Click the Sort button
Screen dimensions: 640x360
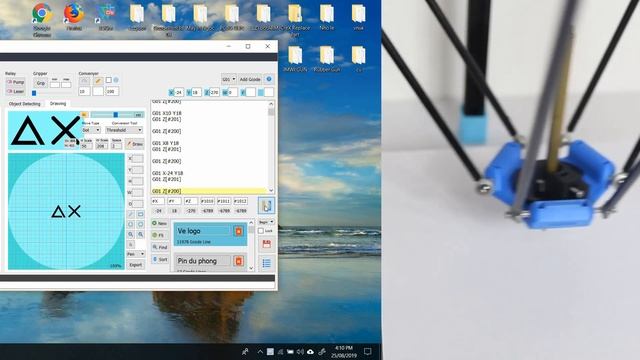tap(160, 259)
